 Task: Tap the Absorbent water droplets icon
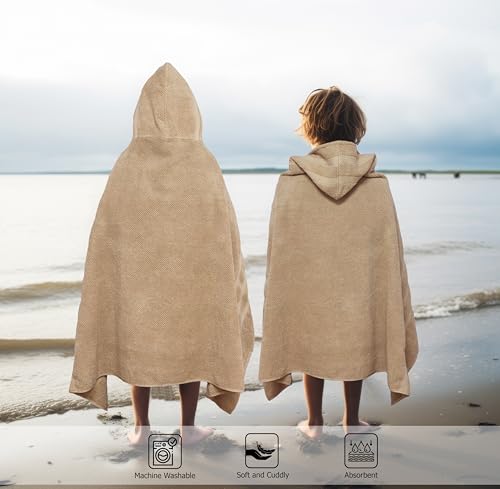(x=361, y=450)
